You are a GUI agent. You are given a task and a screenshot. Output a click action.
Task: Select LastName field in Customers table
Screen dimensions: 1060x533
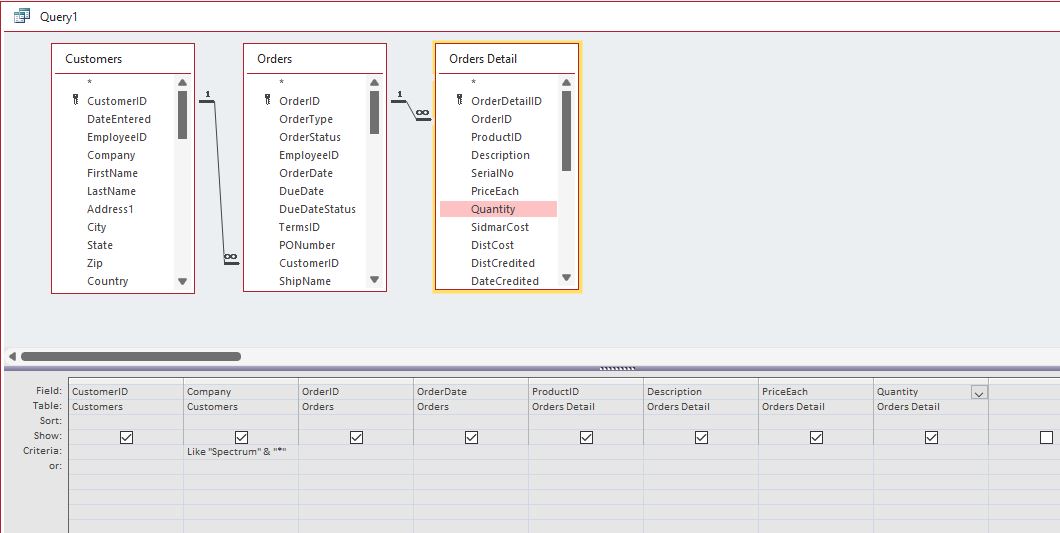[111, 191]
